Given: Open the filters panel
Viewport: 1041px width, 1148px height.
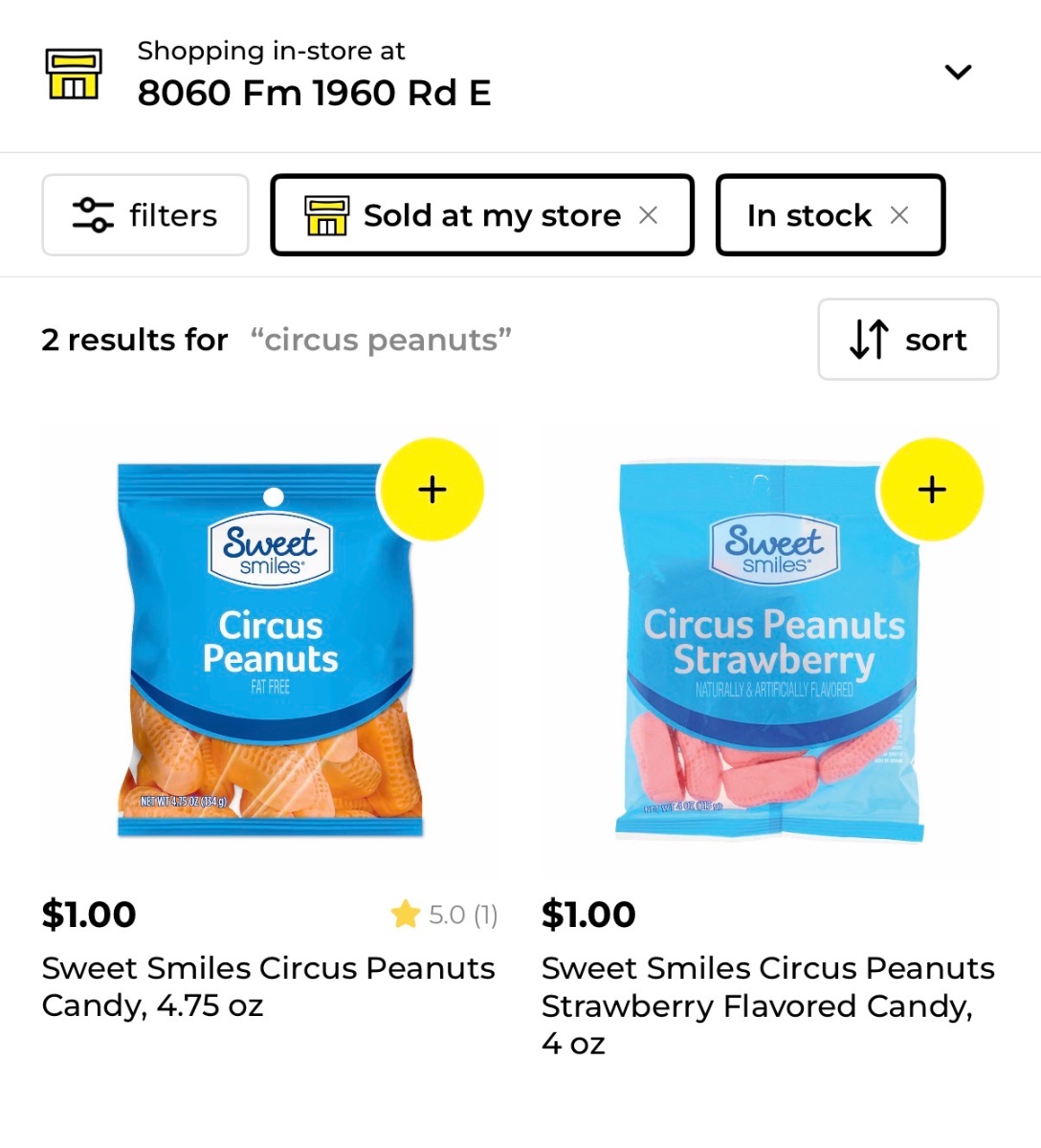Looking at the screenshot, I should coord(145,215).
